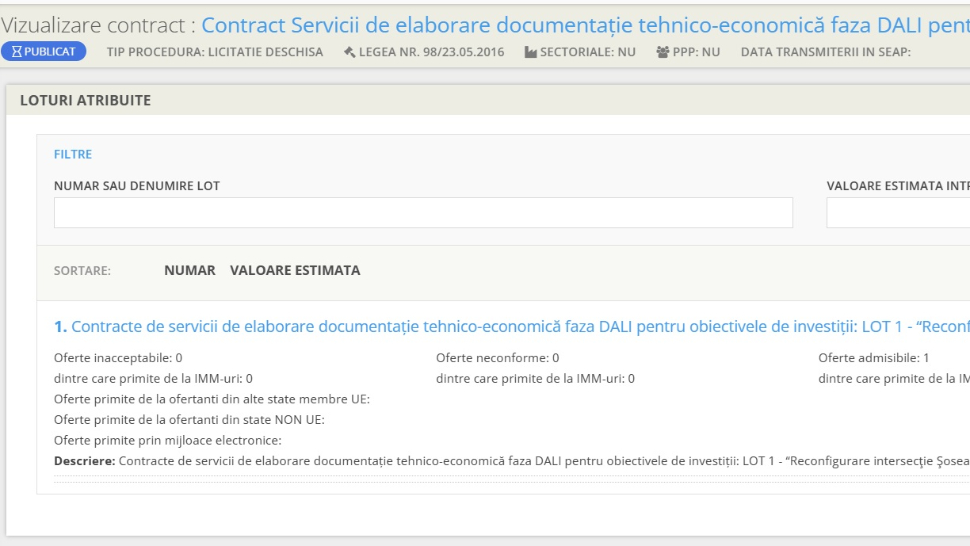Select the TIP PROCEDURA: LICITATIE DESCHISA text
This screenshot has height=546, width=970.
[215, 52]
